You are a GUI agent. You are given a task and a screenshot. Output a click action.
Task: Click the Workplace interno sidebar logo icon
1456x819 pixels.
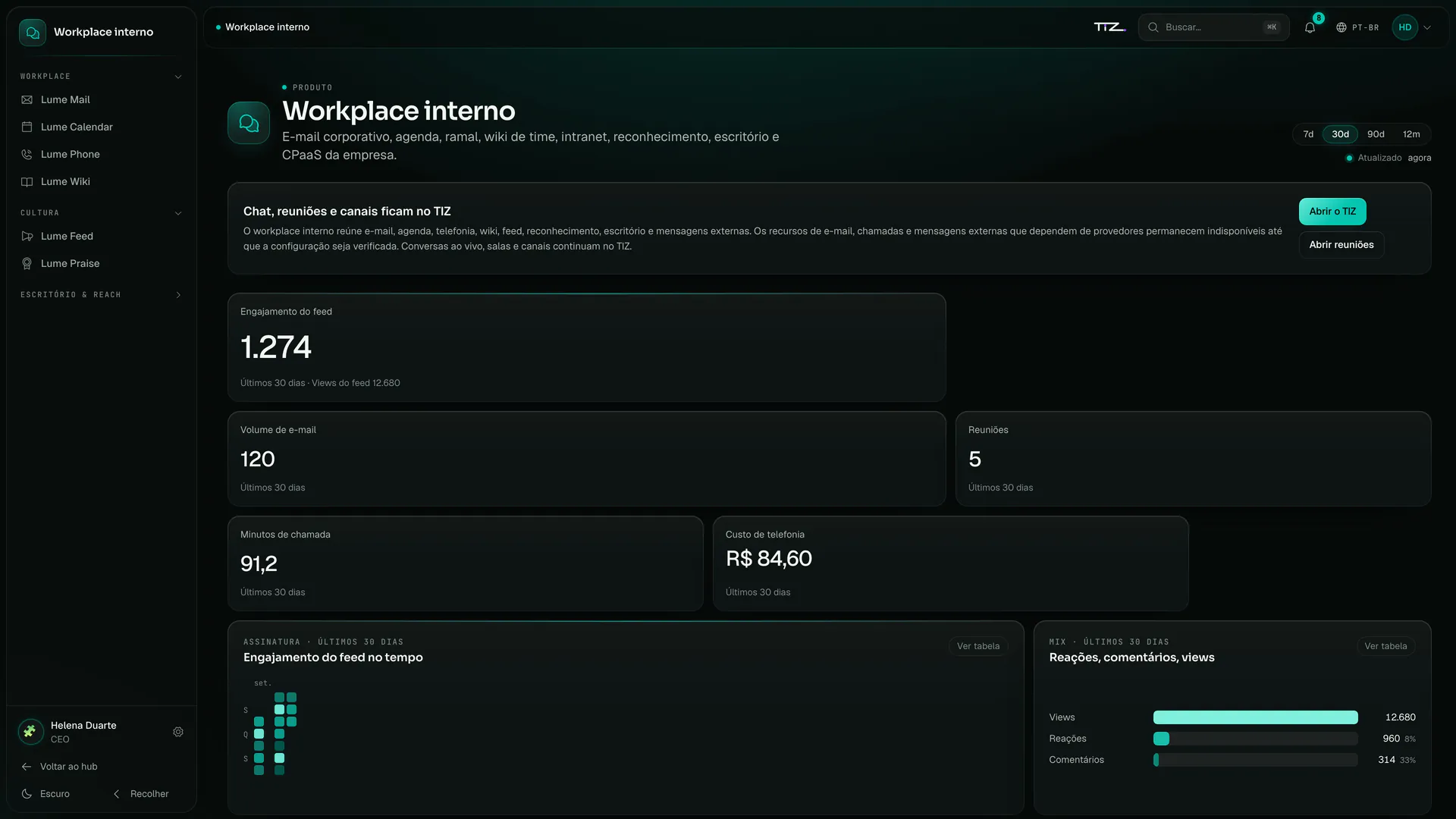coord(33,33)
